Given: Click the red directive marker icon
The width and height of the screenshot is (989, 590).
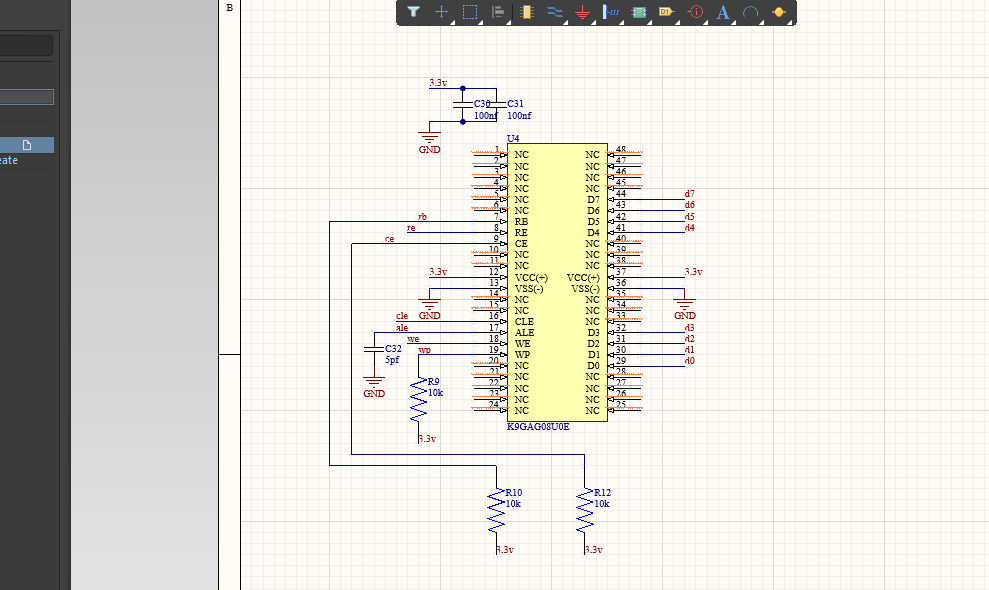Looking at the screenshot, I should pos(696,13).
